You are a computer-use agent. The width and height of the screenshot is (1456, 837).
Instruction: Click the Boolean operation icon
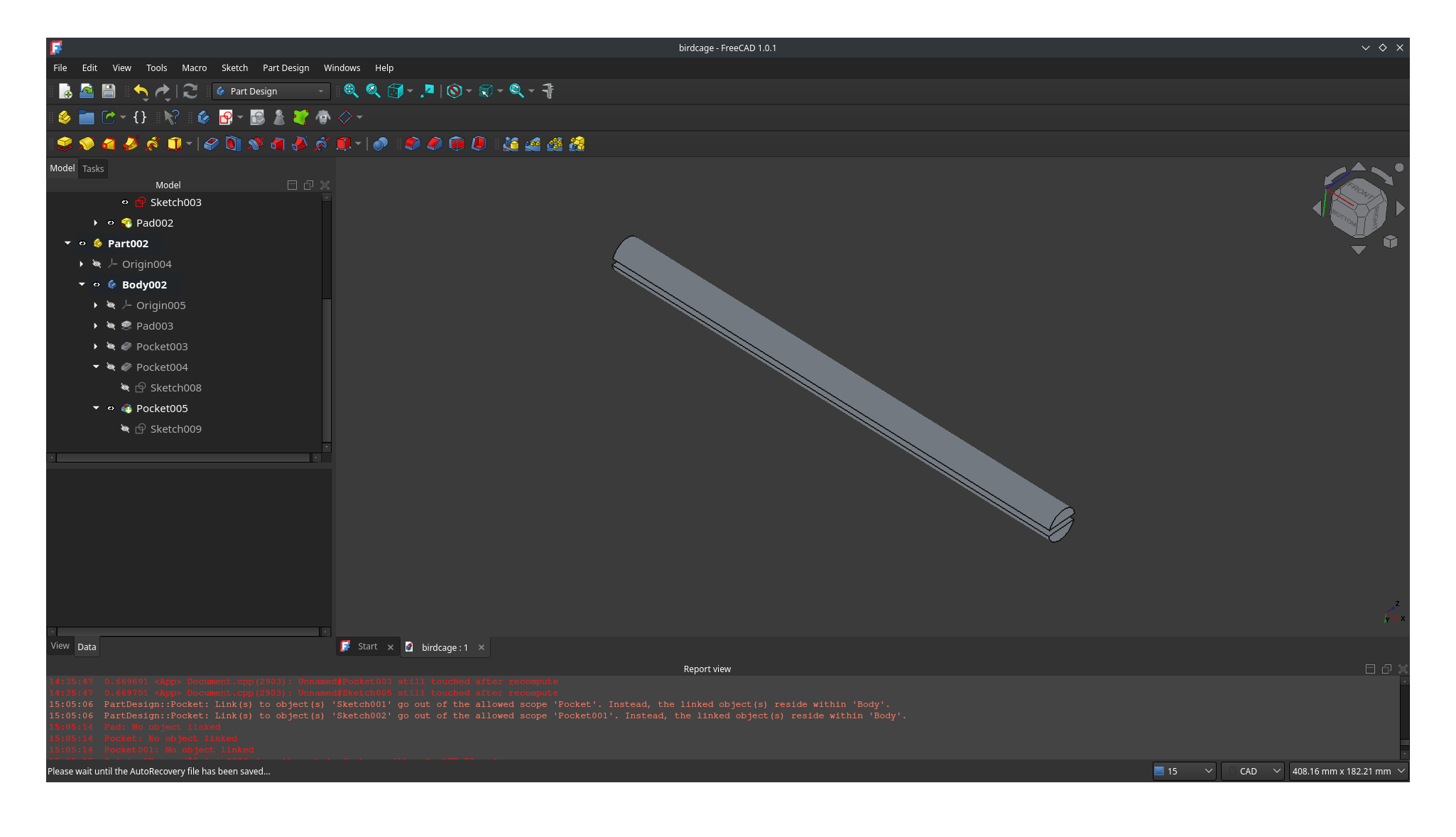[x=380, y=144]
